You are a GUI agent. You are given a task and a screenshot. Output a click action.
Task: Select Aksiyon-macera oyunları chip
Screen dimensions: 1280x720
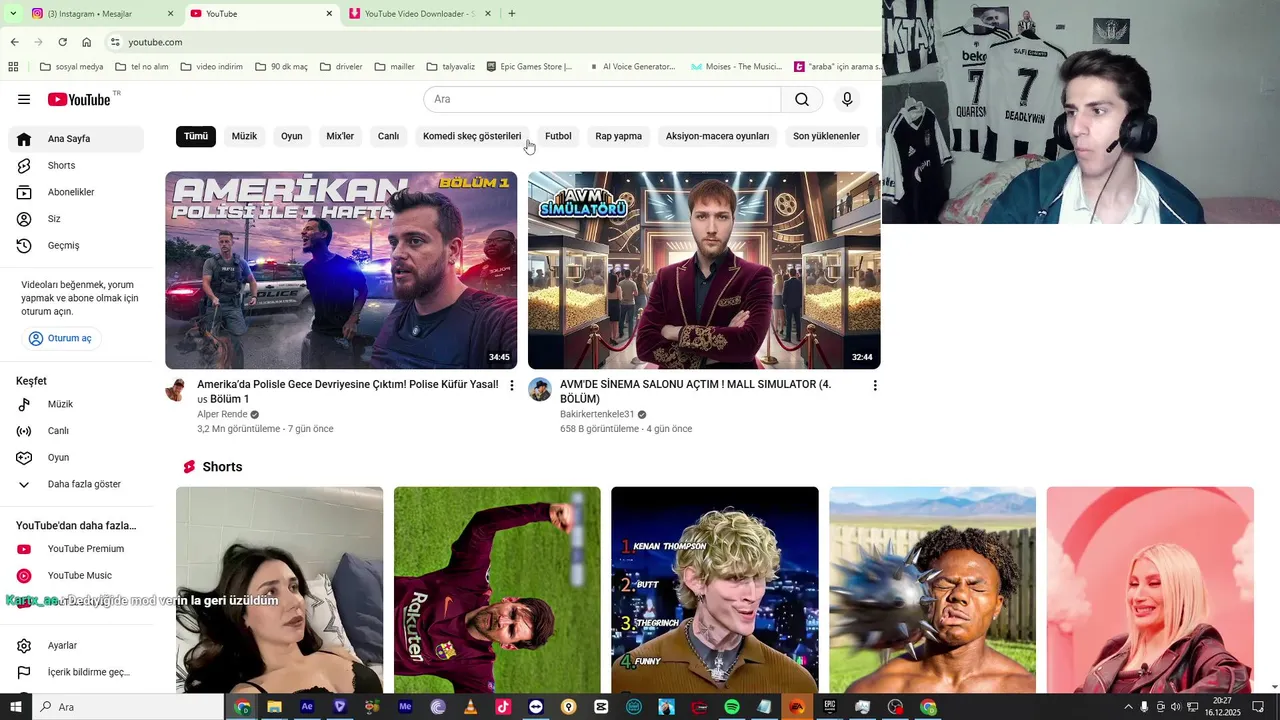(x=718, y=136)
